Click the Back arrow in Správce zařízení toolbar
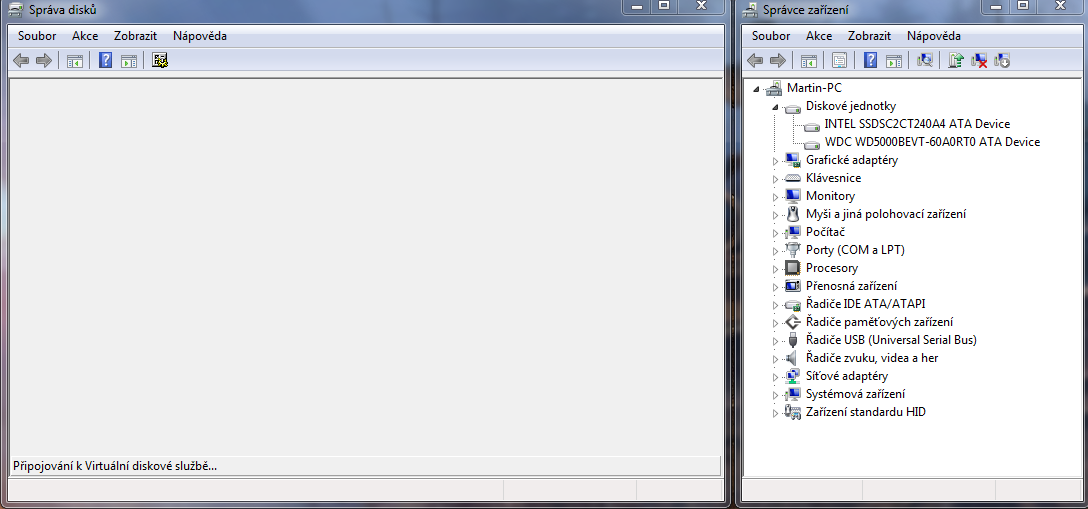The width and height of the screenshot is (1088, 509). (756, 60)
